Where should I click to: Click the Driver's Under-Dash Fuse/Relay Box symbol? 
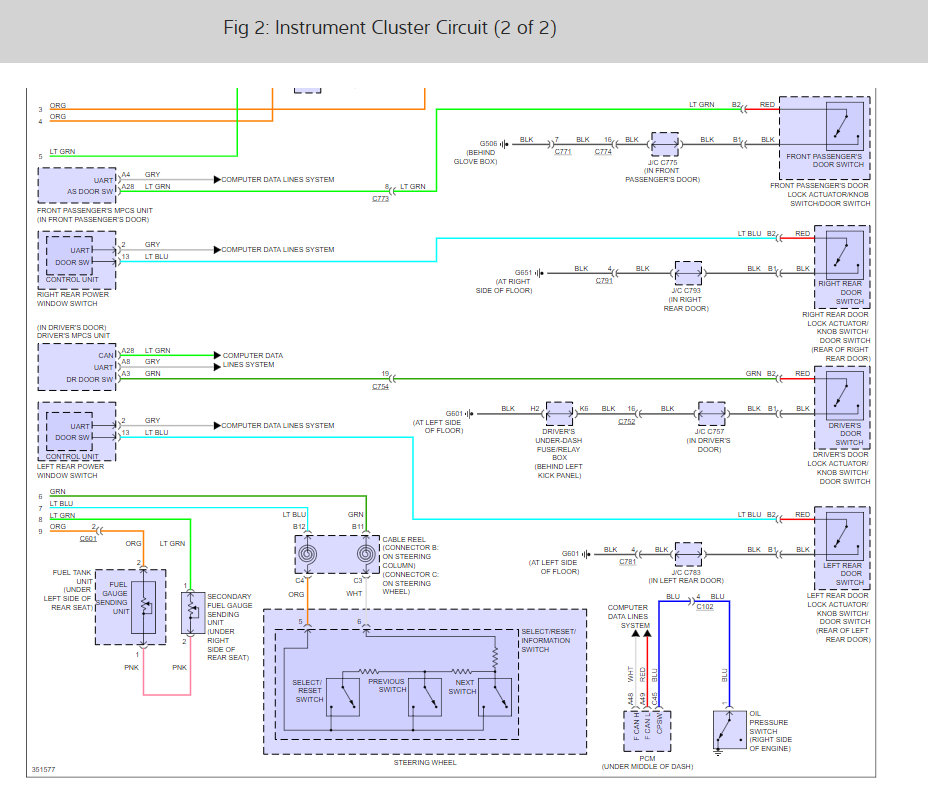[559, 414]
